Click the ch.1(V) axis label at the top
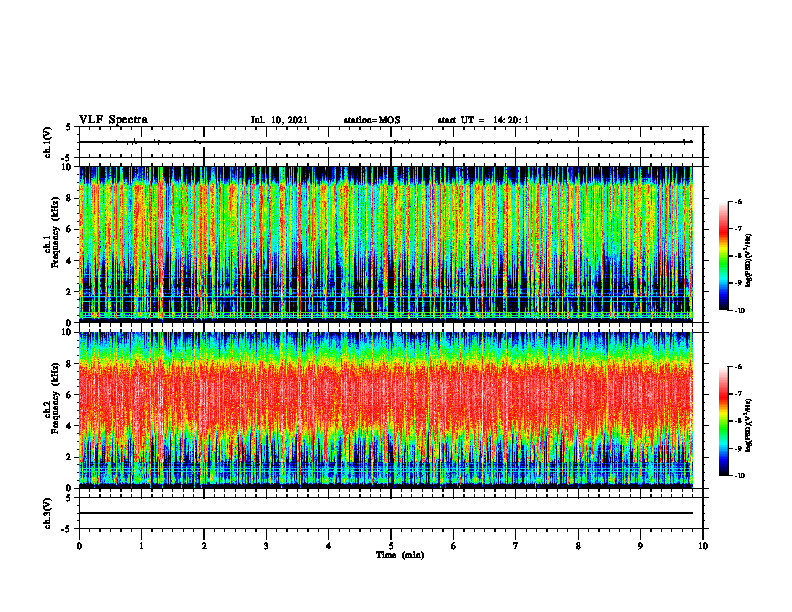The width and height of the screenshot is (792, 612). [47, 142]
